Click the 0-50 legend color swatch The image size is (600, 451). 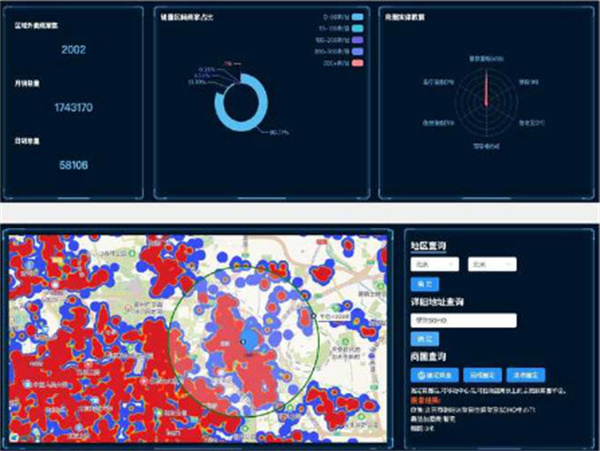point(358,19)
